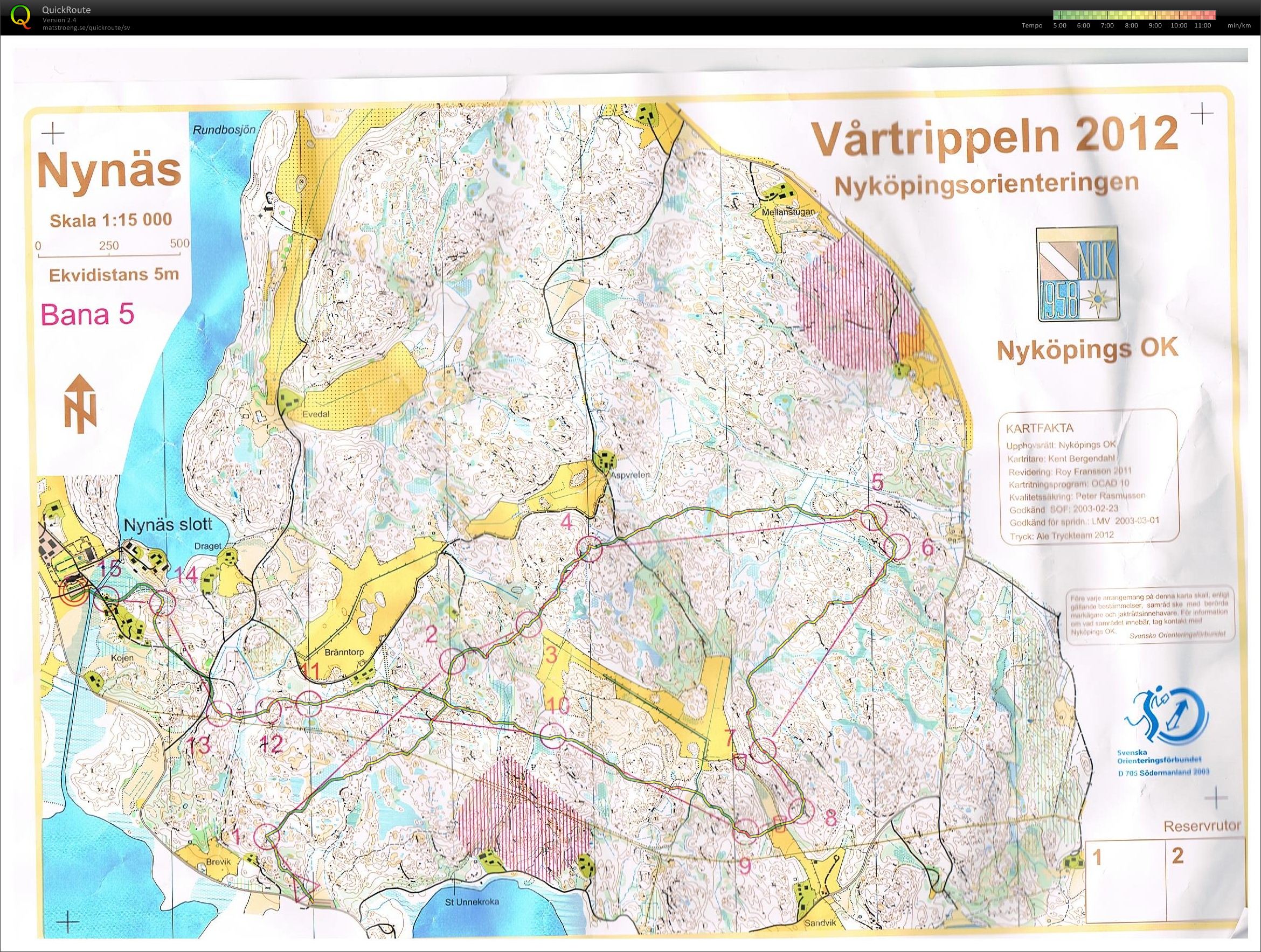This screenshot has width=1261, height=952.
Task: Click the Bränntorp place name
Action: tap(344, 653)
